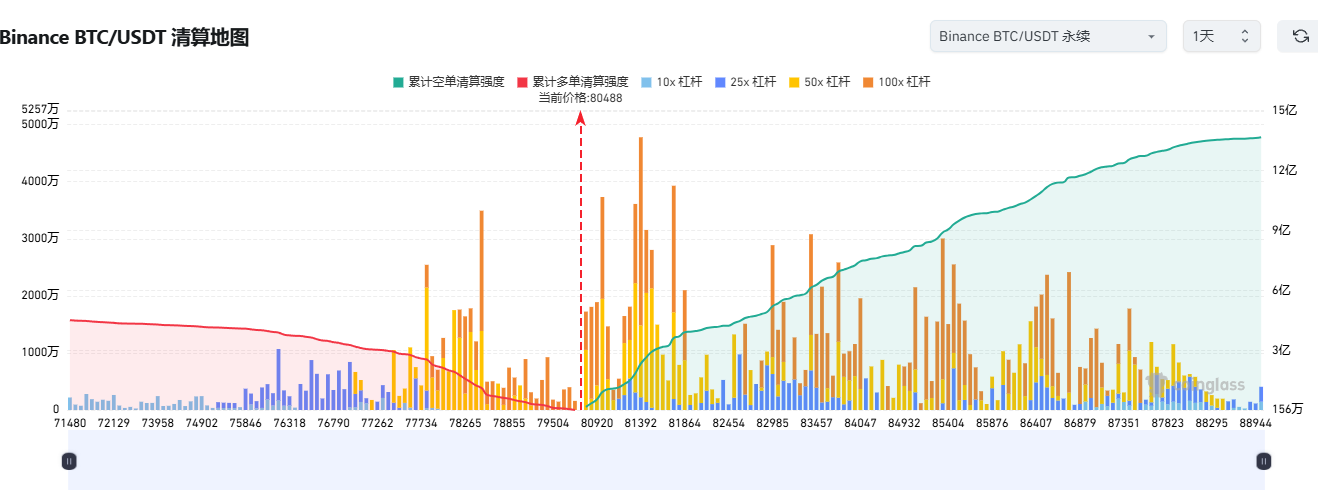Click the 80920 price label on x-axis
Image resolution: width=1318 pixels, height=504 pixels.
point(597,424)
